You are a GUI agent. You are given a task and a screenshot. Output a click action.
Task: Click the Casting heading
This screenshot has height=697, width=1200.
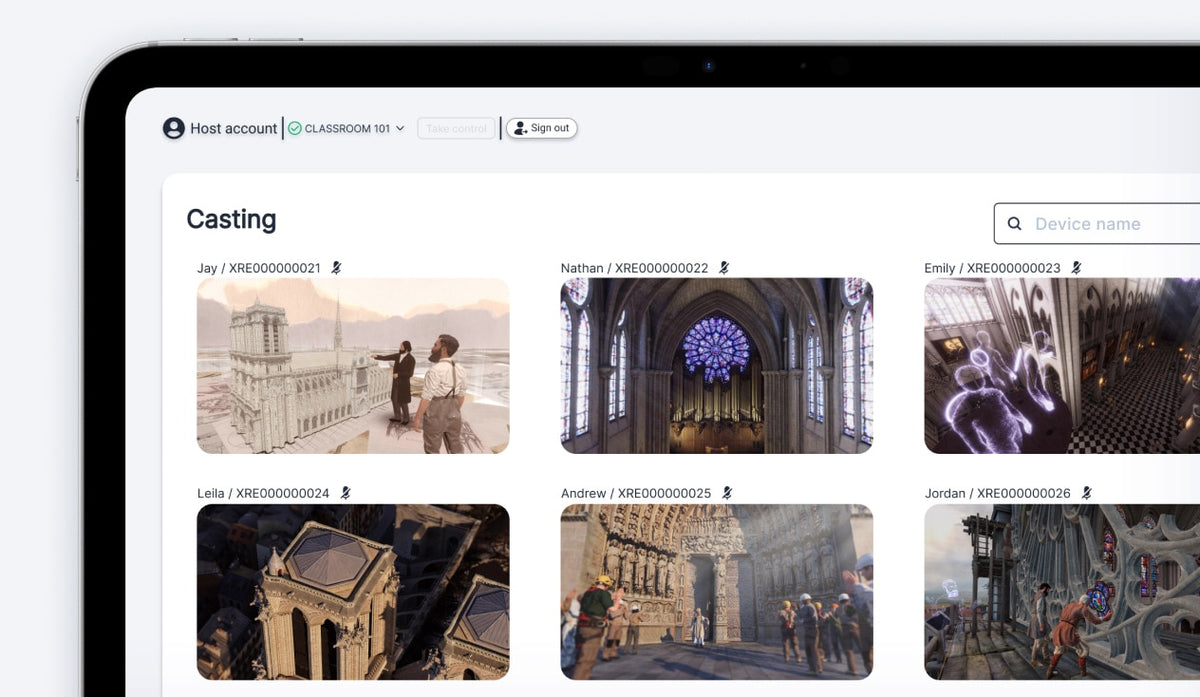point(231,219)
